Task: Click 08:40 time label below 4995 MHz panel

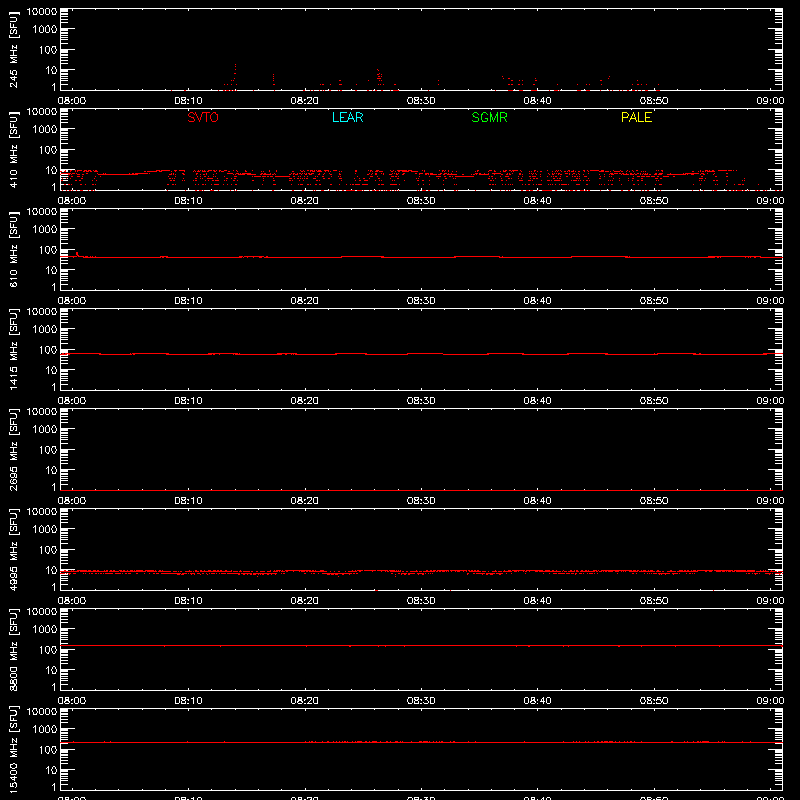Action: coord(537,601)
